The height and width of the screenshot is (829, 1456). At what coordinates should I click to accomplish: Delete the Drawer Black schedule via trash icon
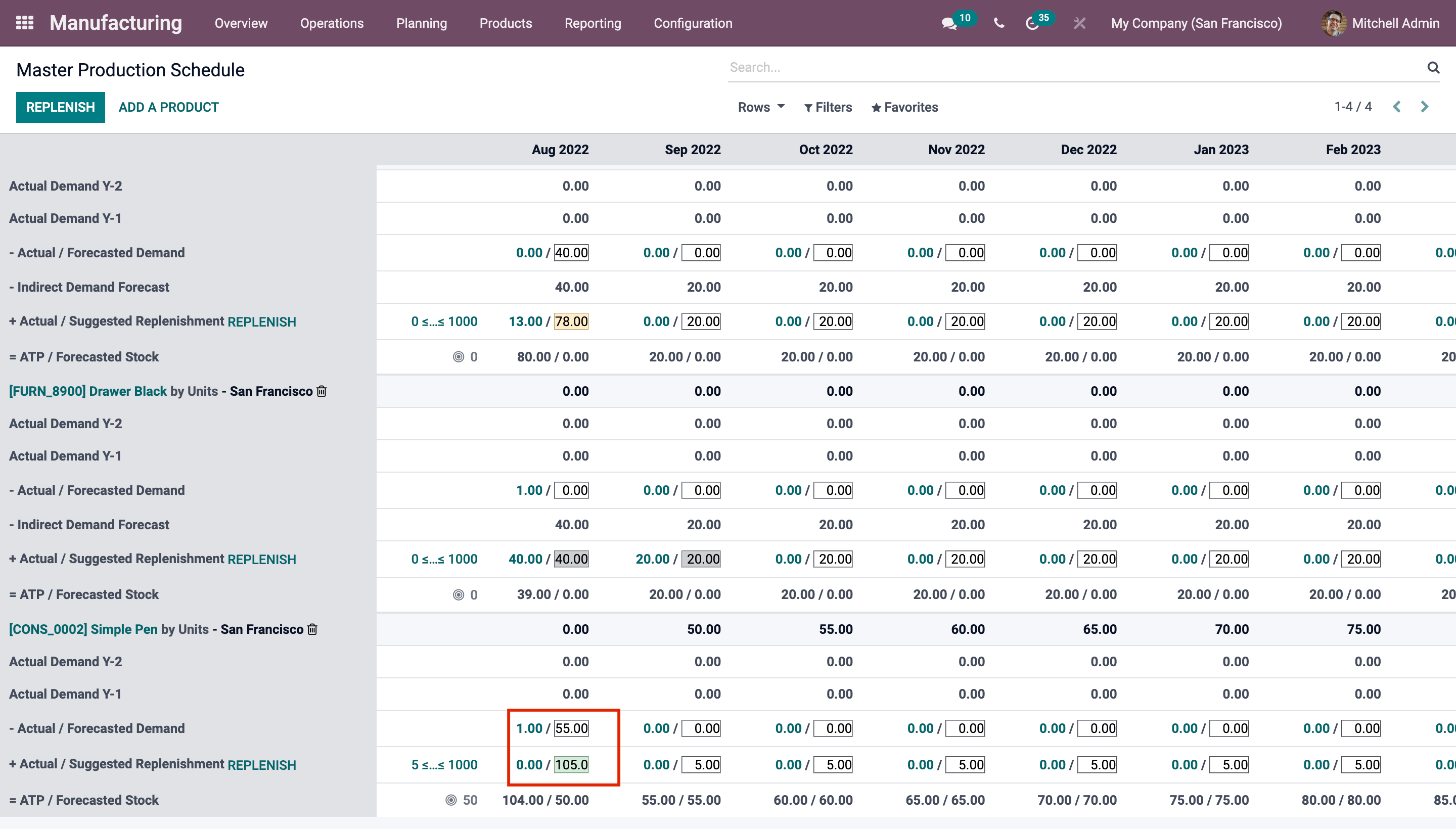(322, 391)
